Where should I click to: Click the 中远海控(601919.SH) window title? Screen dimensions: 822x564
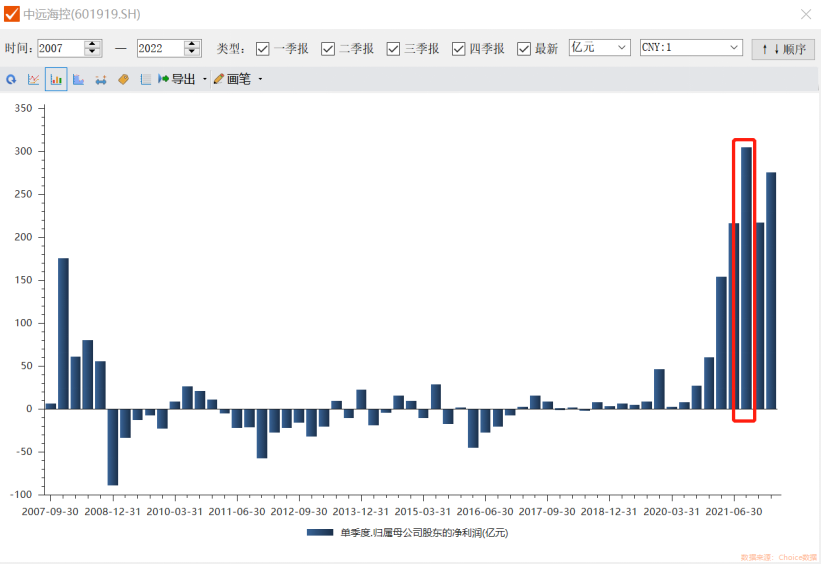point(82,14)
